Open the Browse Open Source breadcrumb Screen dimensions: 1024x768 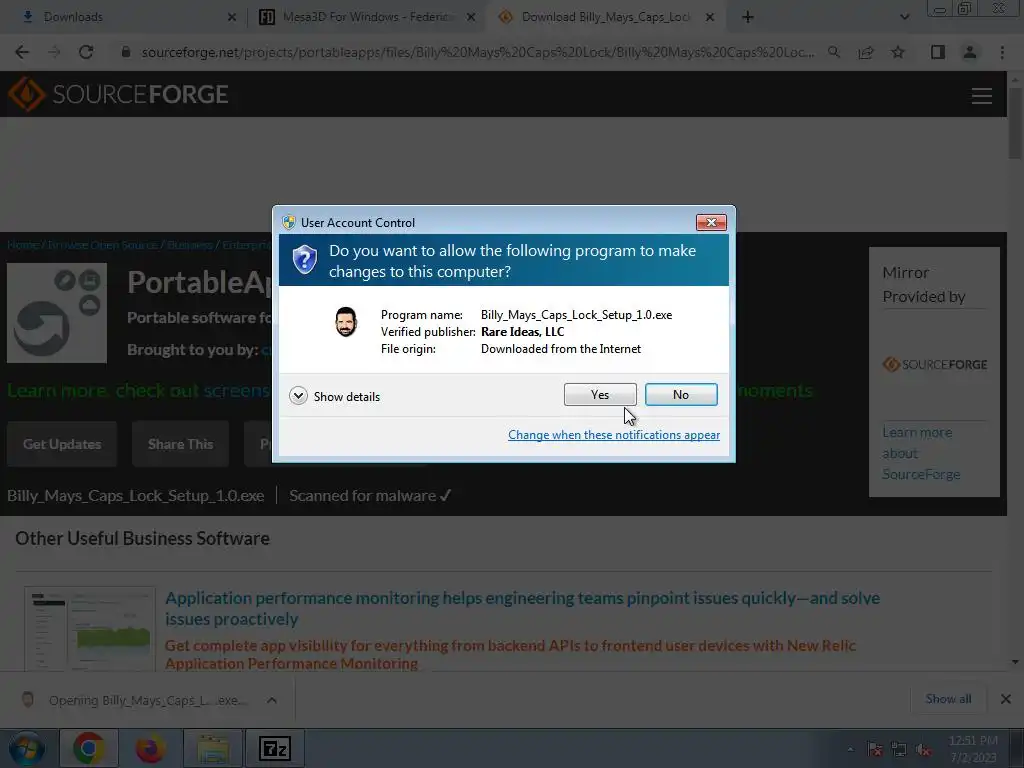[103, 245]
